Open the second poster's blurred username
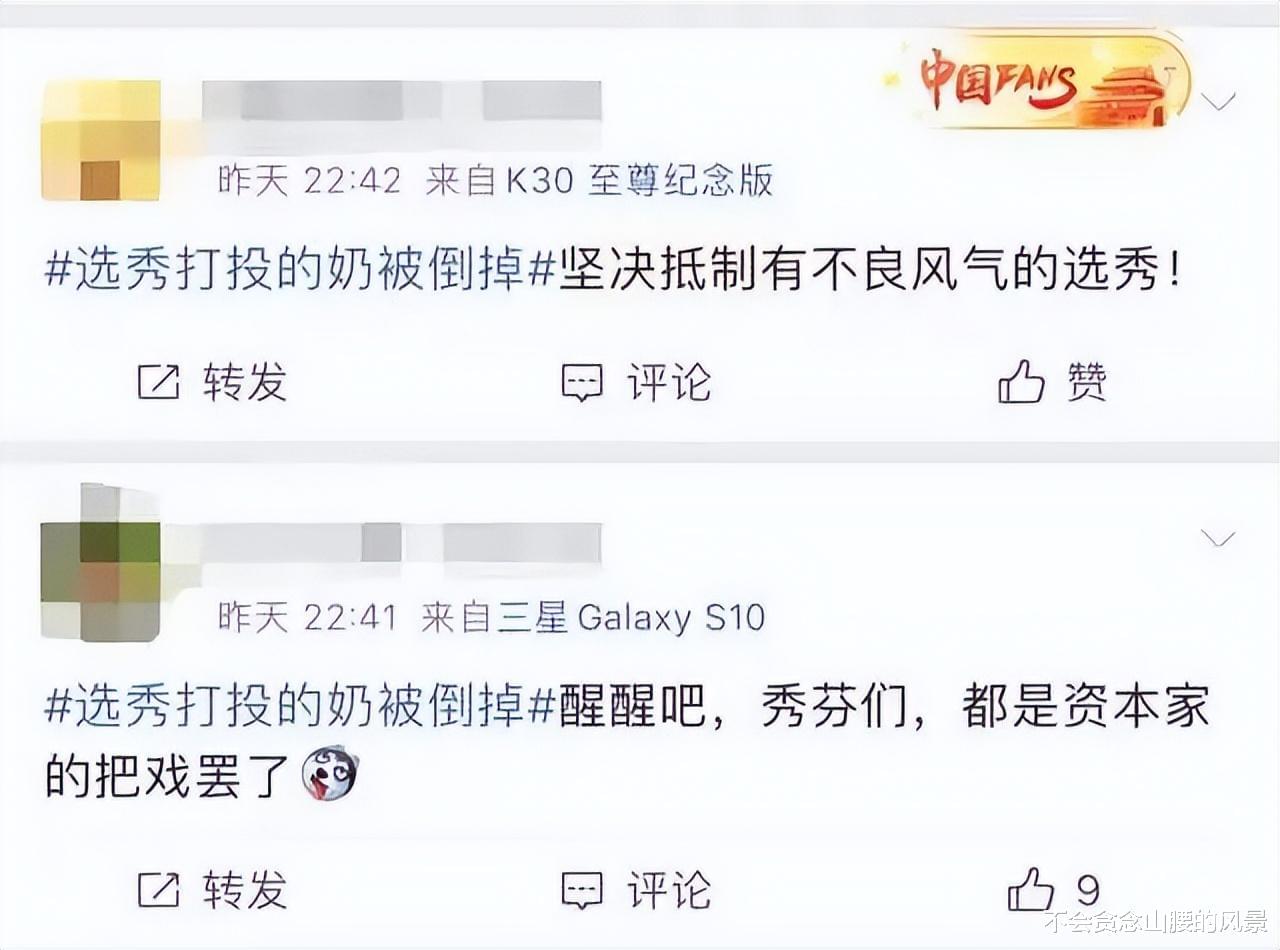 click(402, 543)
